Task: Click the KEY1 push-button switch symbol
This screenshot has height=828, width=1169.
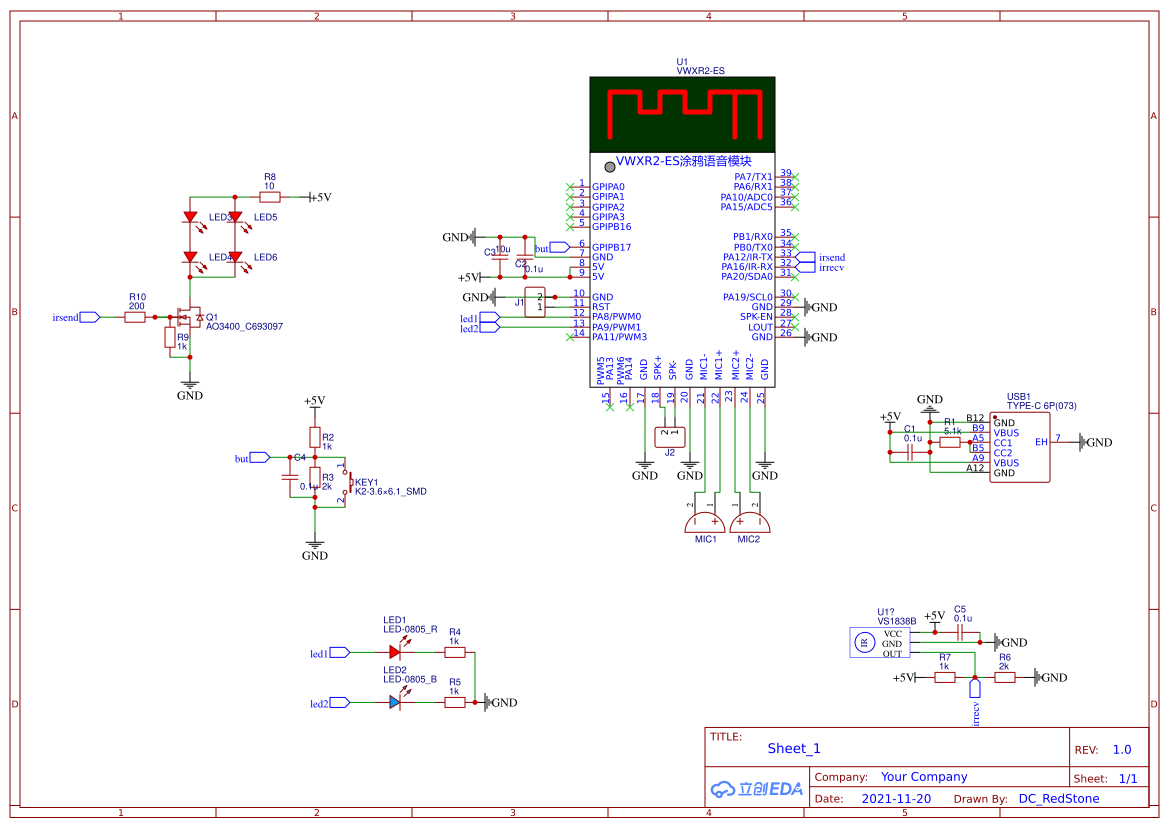Action: coord(347,482)
